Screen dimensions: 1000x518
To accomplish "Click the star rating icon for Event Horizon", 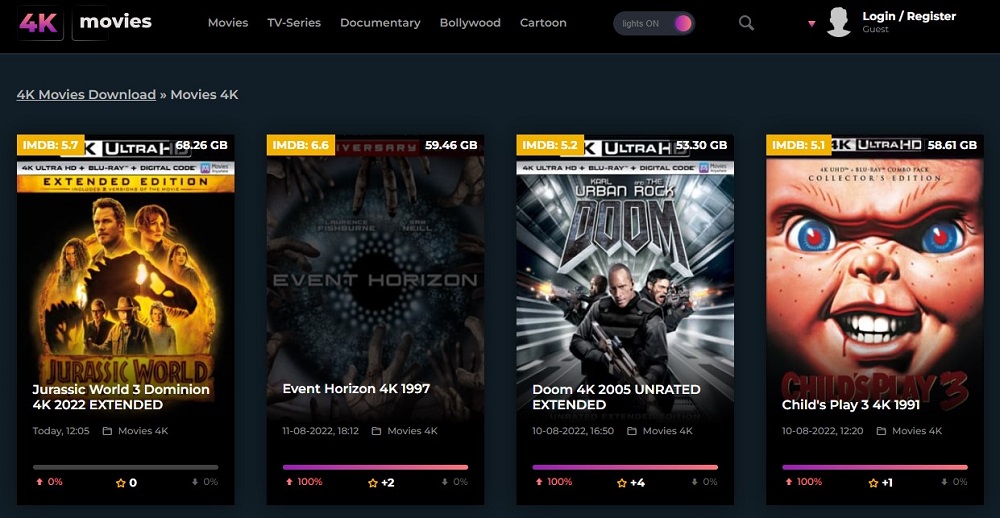I will pos(373,483).
